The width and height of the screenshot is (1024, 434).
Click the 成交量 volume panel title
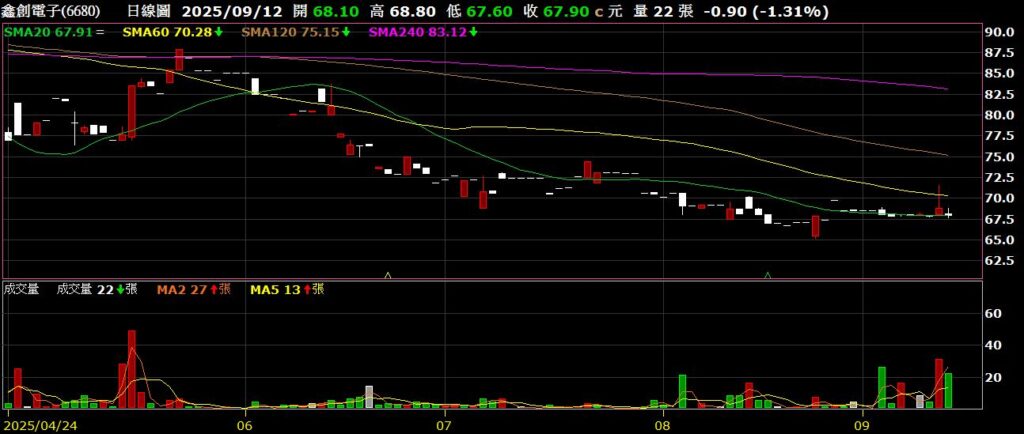(21, 290)
